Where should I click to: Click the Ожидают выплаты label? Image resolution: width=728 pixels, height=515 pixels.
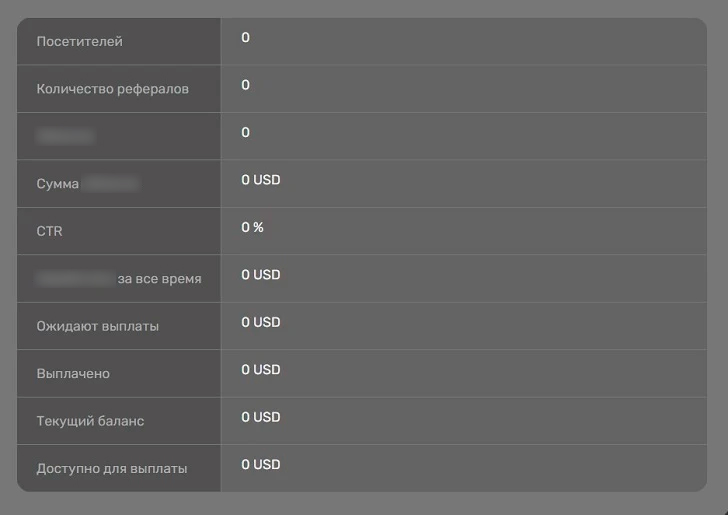(97, 326)
